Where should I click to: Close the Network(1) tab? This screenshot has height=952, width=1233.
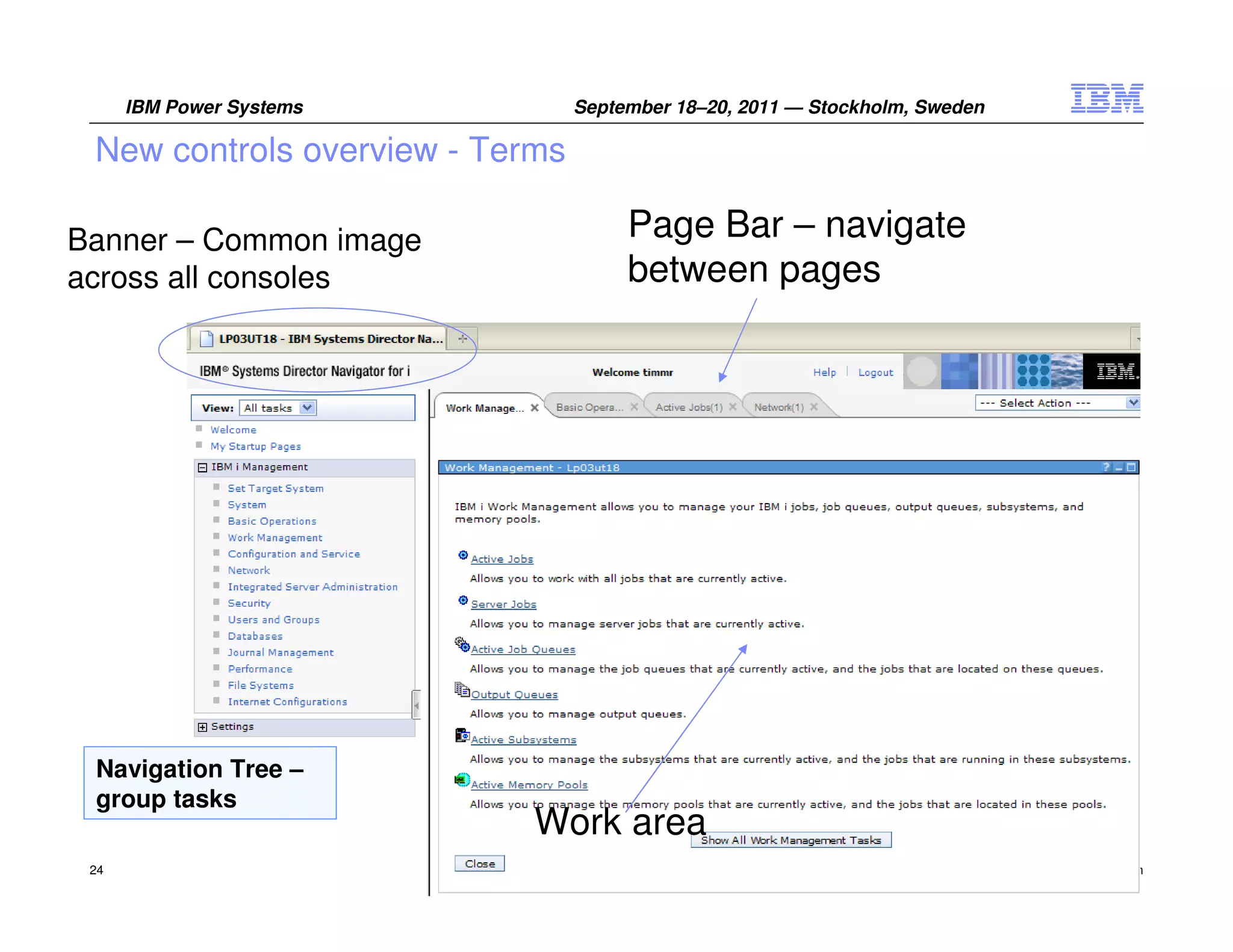814,407
